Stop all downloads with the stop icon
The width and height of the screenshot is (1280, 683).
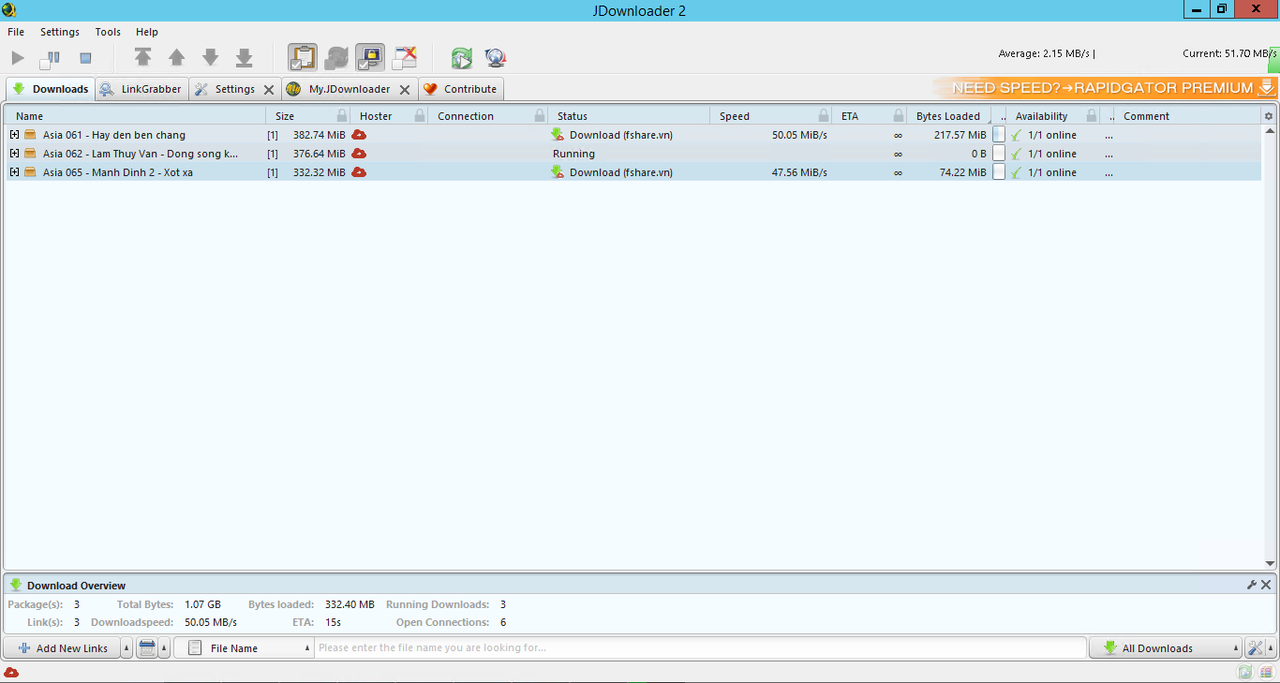(85, 58)
